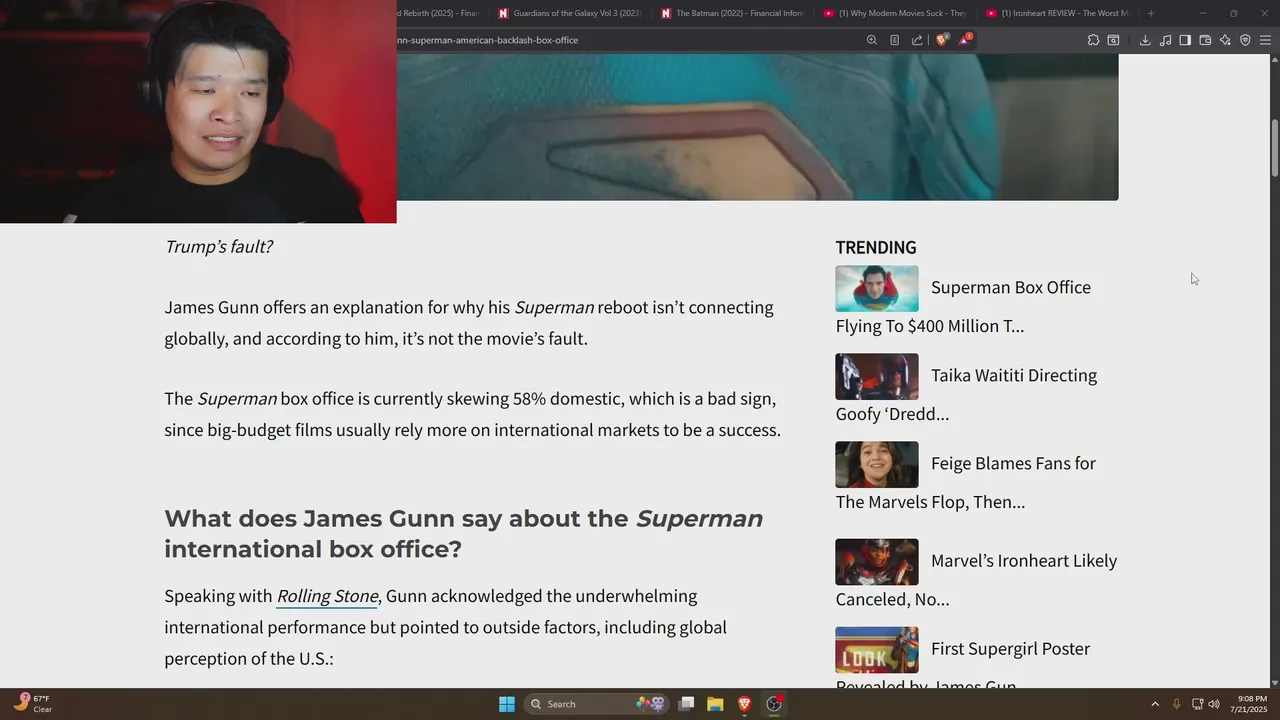Open Marvel's Ironheart Likely Canceled article
This screenshot has height=720, width=1280.
point(976,579)
